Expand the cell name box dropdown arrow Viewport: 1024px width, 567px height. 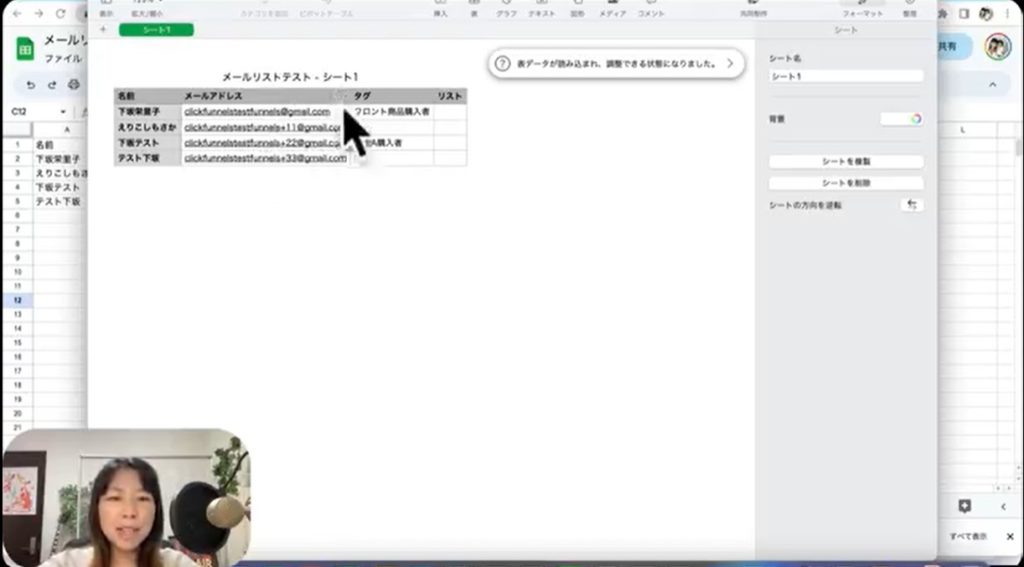coord(63,112)
